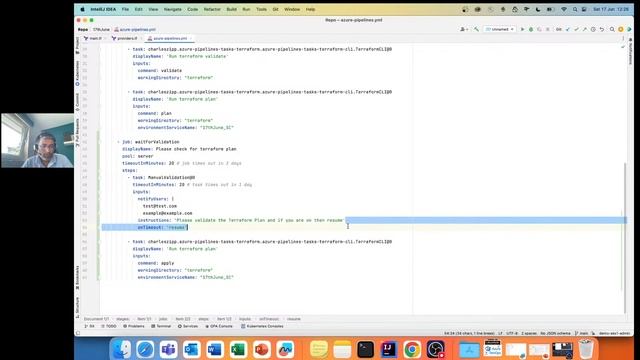This screenshot has height=360, width=640.
Task: Click the Build project hammer icon
Action: [x=476, y=29]
